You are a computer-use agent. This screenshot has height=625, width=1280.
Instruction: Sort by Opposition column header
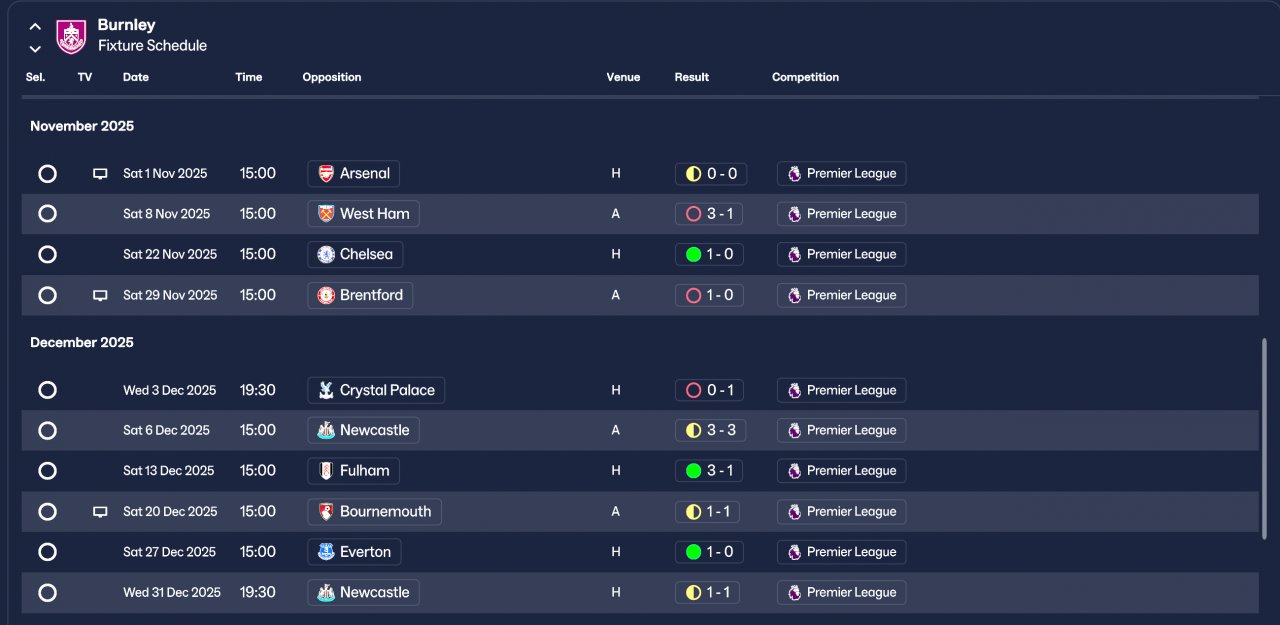click(x=332, y=77)
